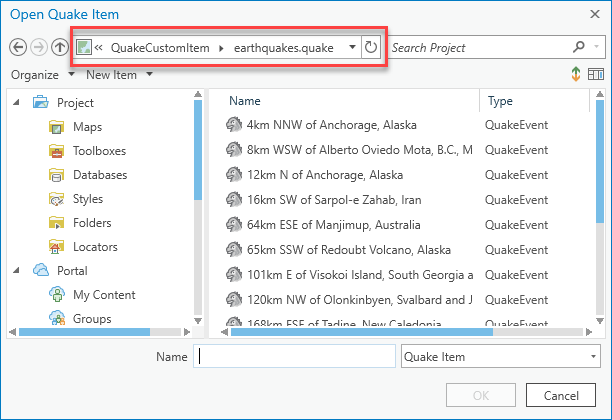This screenshot has width=612, height=420.
Task: Open the New Item menu
Action: tap(118, 75)
